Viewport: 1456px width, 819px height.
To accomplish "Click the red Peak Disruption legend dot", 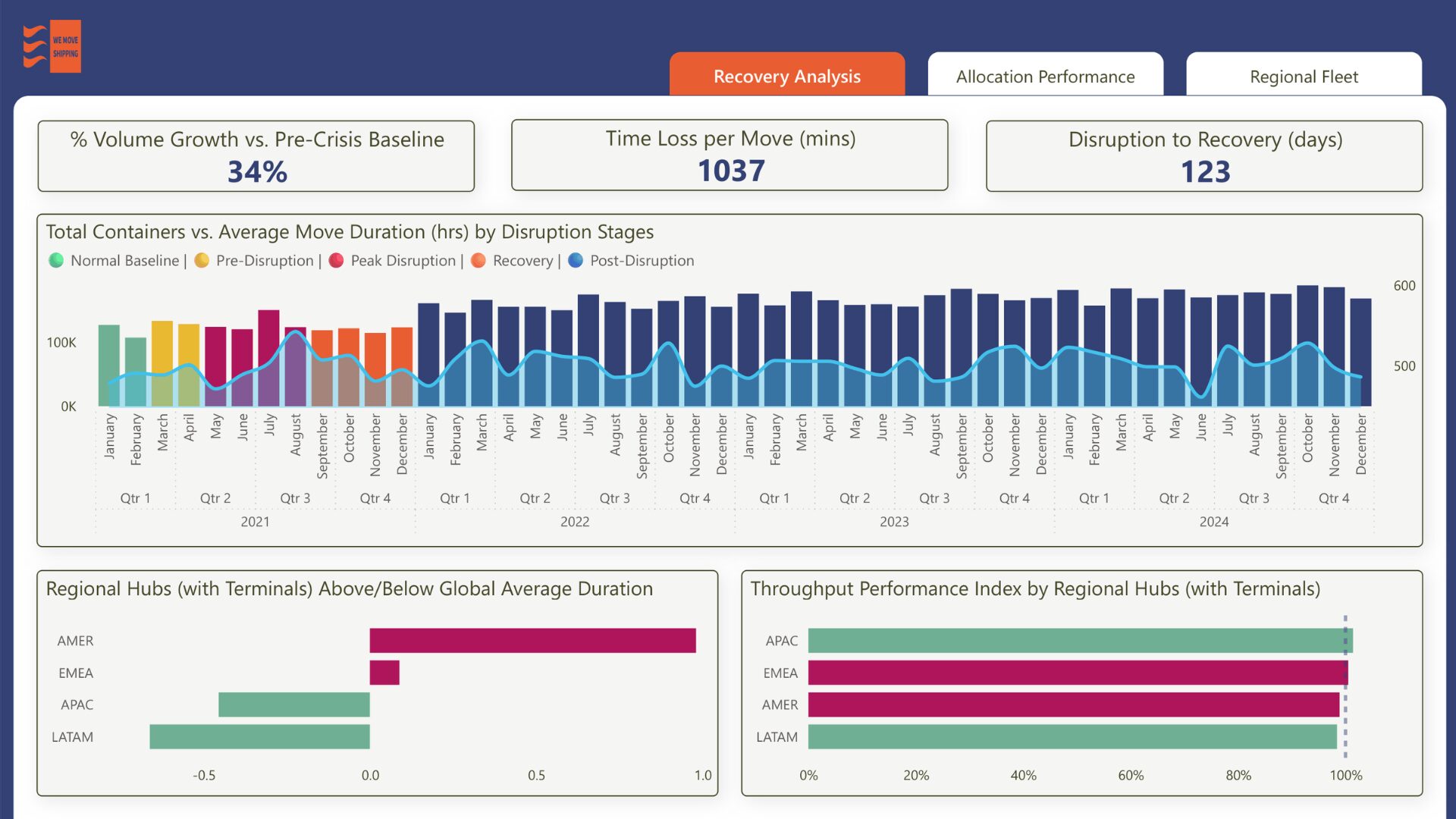I will (x=337, y=261).
